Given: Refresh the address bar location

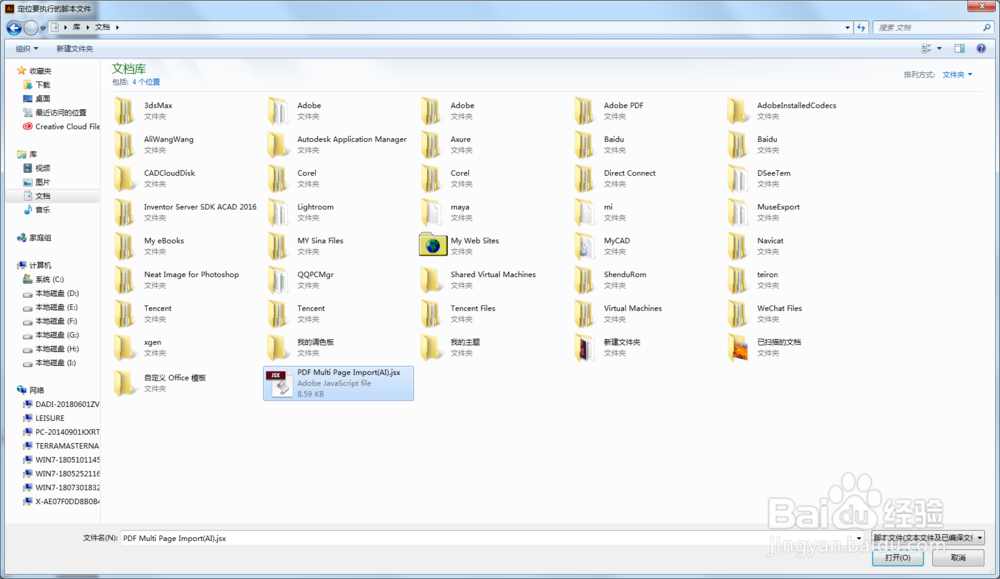Looking at the screenshot, I should tap(862, 27).
